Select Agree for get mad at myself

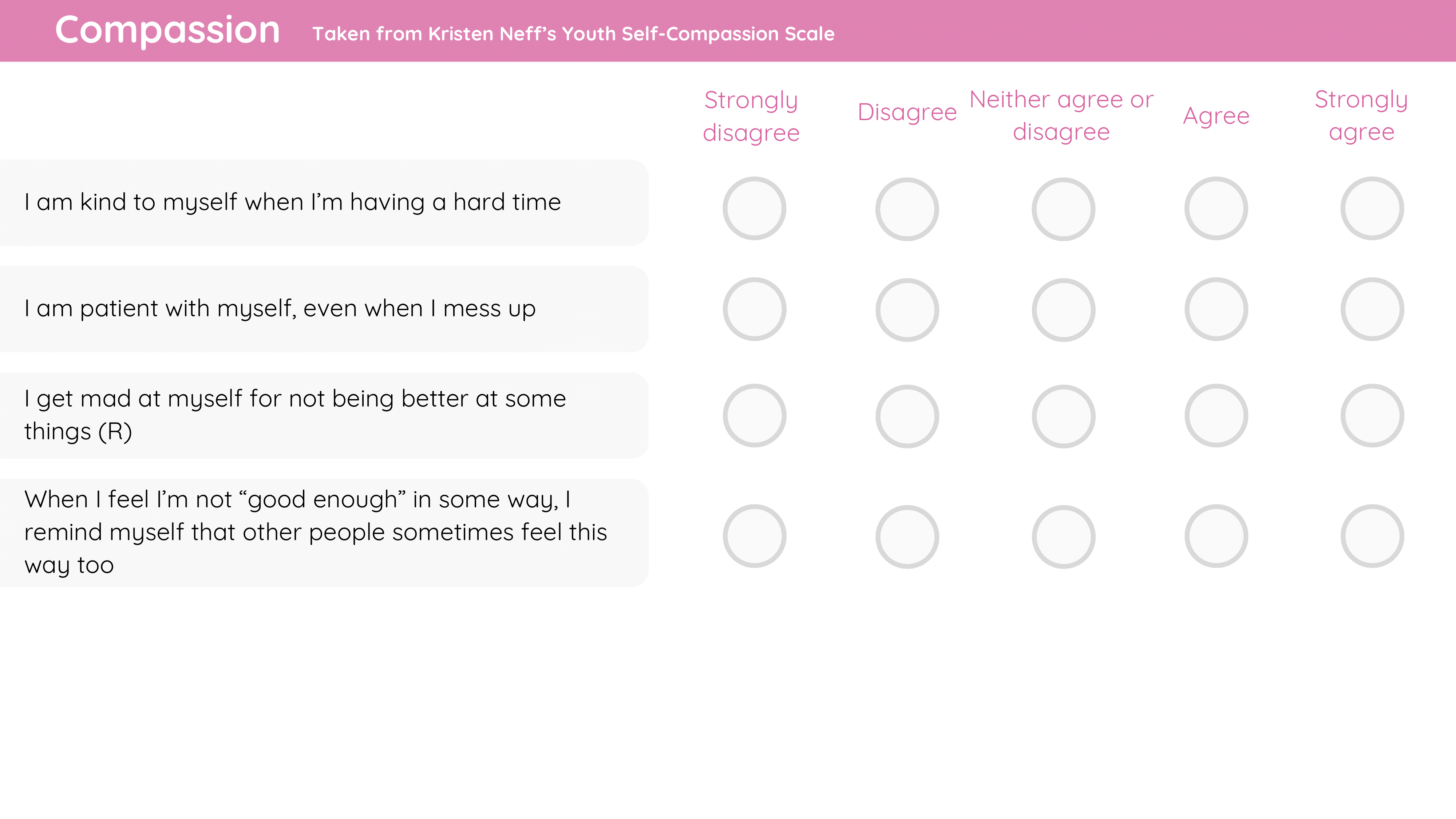pos(1216,415)
